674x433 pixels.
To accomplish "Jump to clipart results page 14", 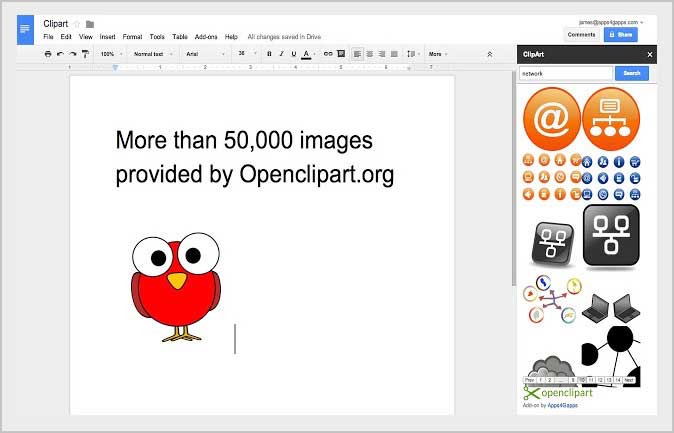I will coord(618,380).
